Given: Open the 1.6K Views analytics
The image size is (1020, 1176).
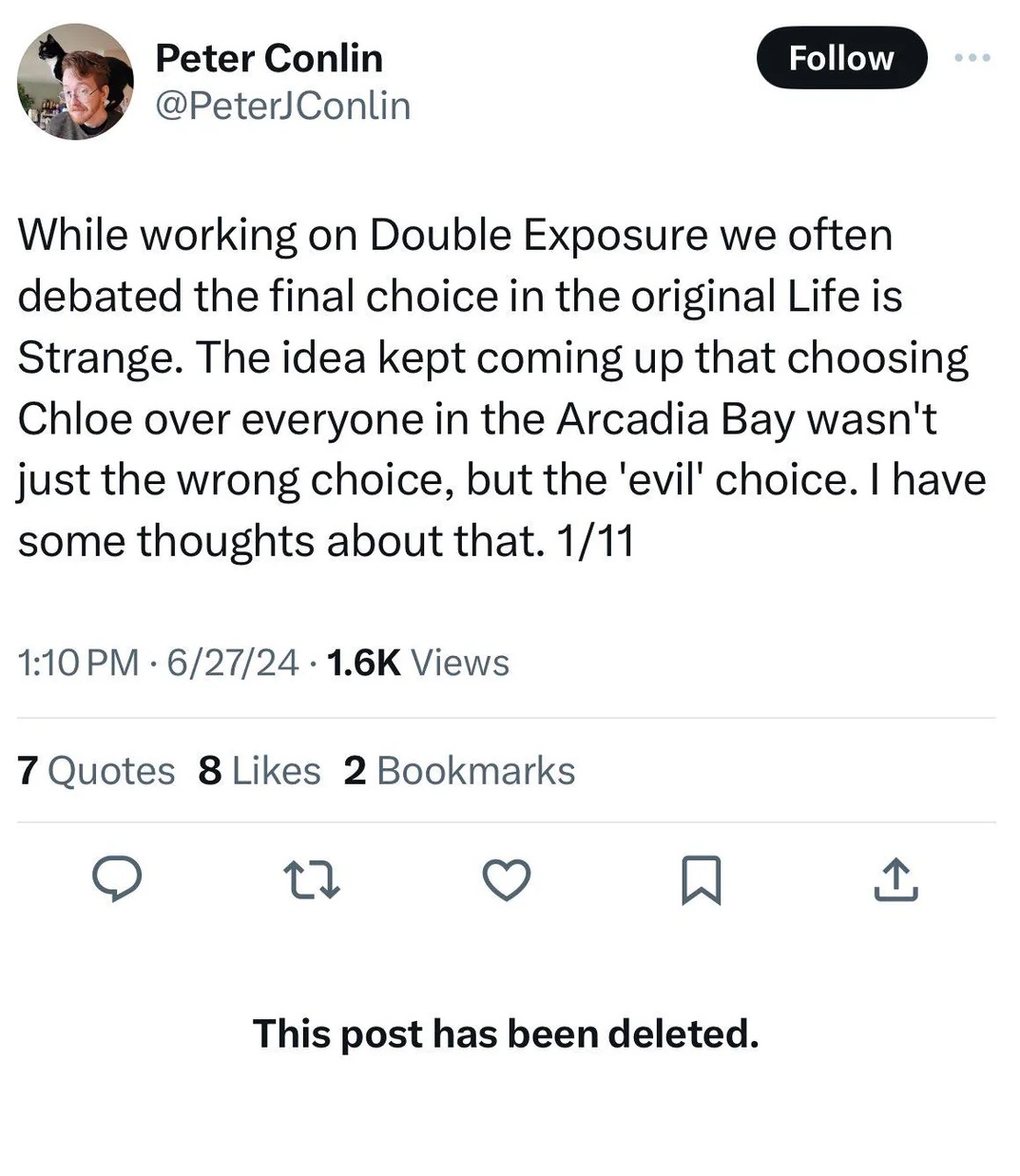Looking at the screenshot, I should click(x=417, y=663).
